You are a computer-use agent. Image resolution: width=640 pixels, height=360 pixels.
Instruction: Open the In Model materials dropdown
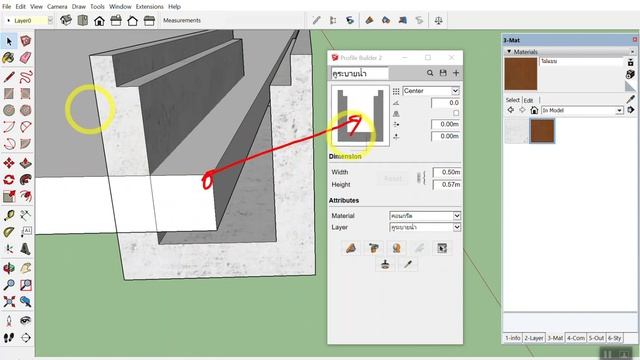(582, 110)
